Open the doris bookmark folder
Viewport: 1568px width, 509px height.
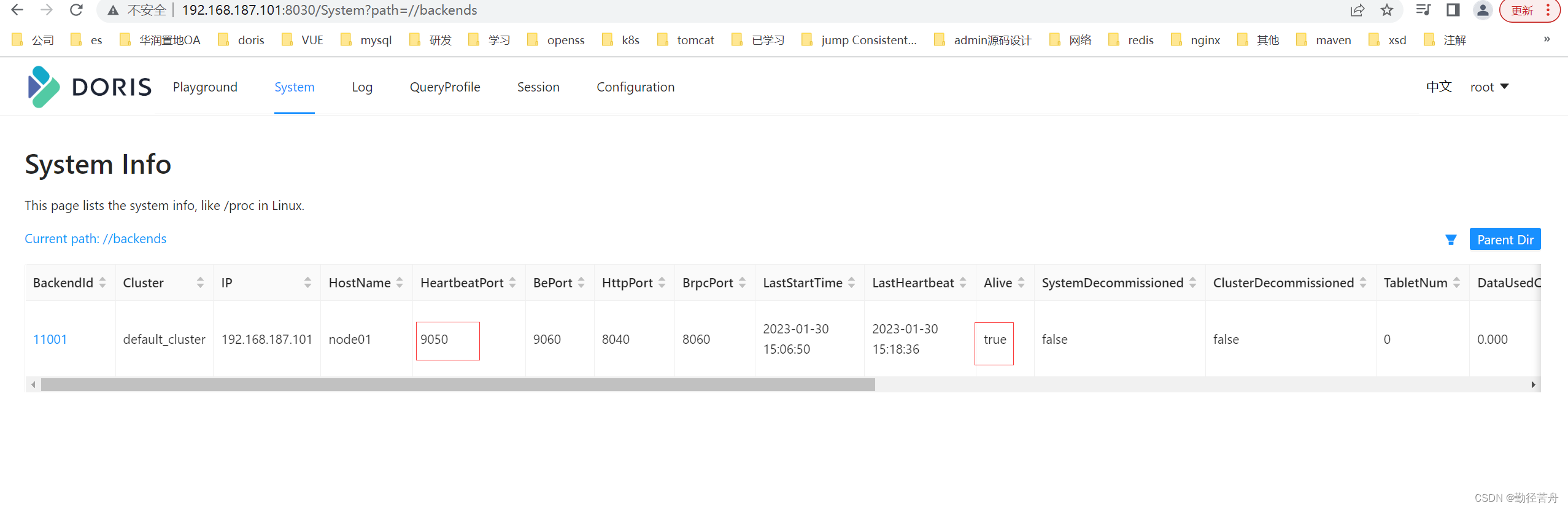click(242, 40)
